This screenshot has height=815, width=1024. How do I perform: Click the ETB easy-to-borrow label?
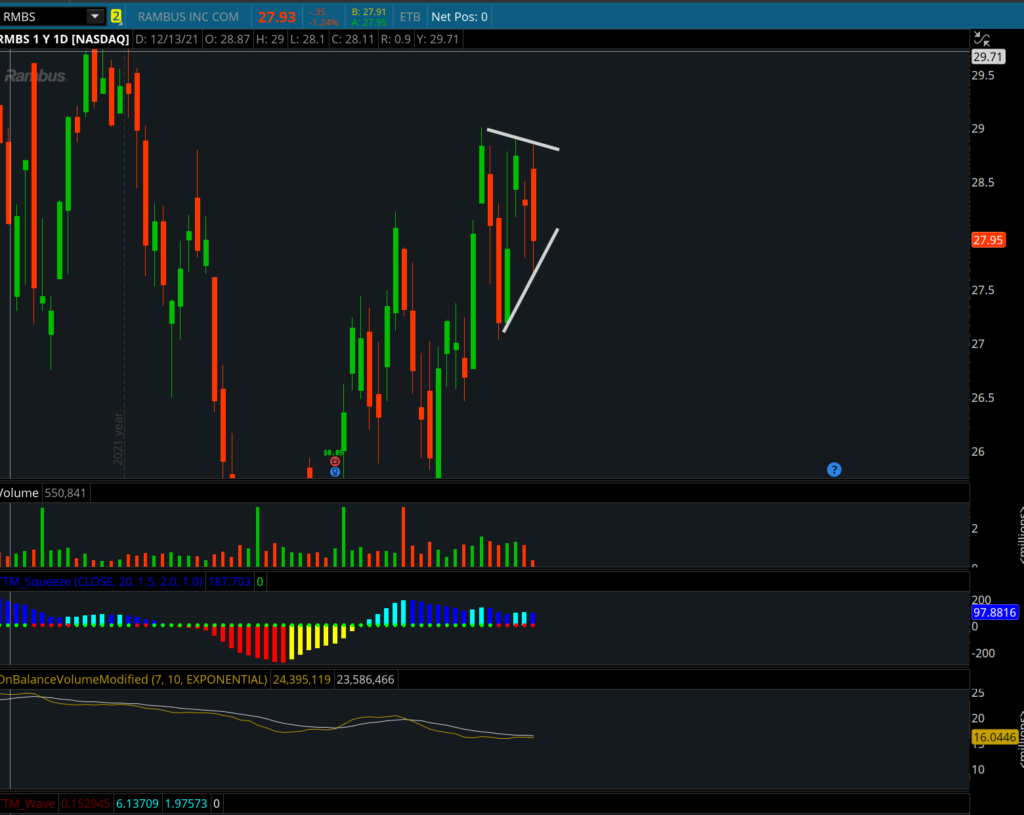[x=410, y=17]
